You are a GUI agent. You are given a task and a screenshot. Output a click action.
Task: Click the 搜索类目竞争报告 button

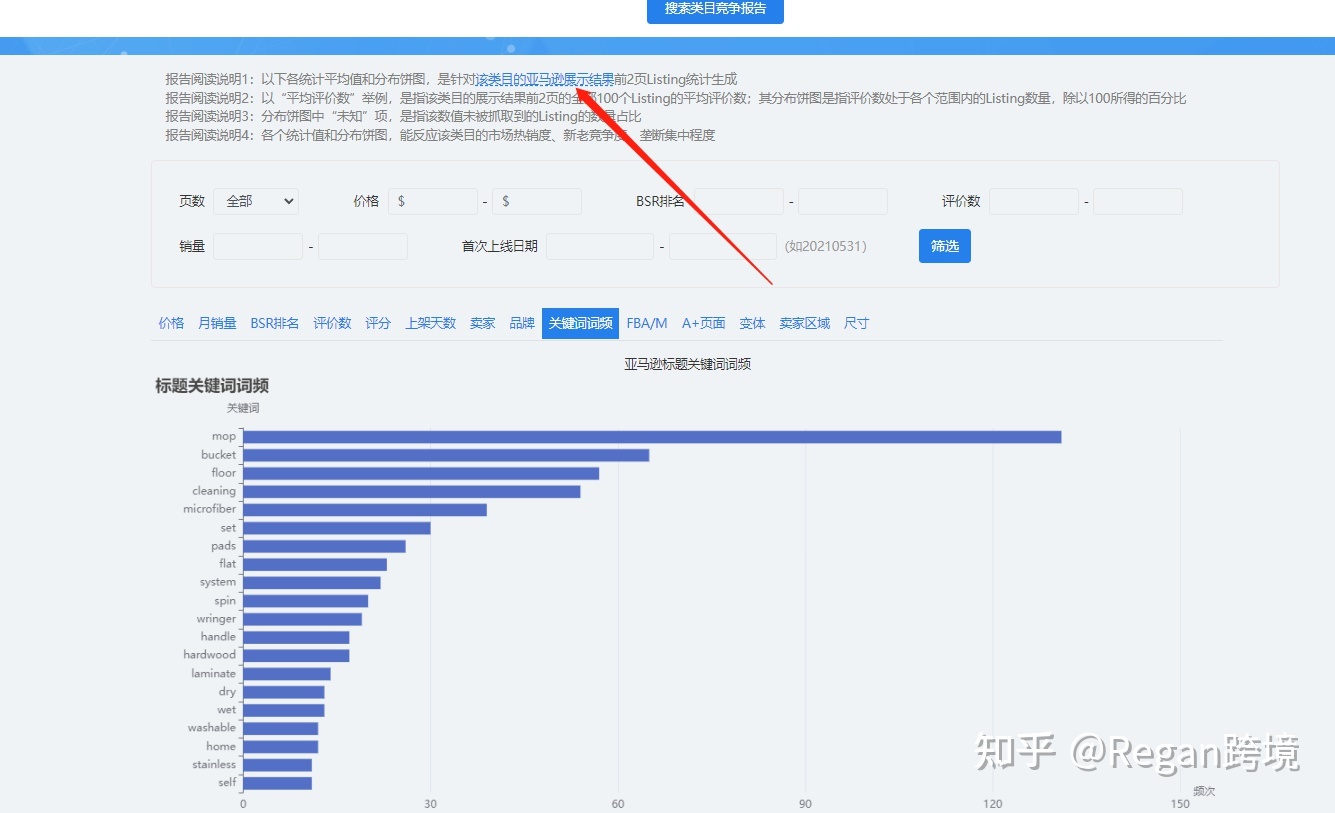(x=715, y=9)
